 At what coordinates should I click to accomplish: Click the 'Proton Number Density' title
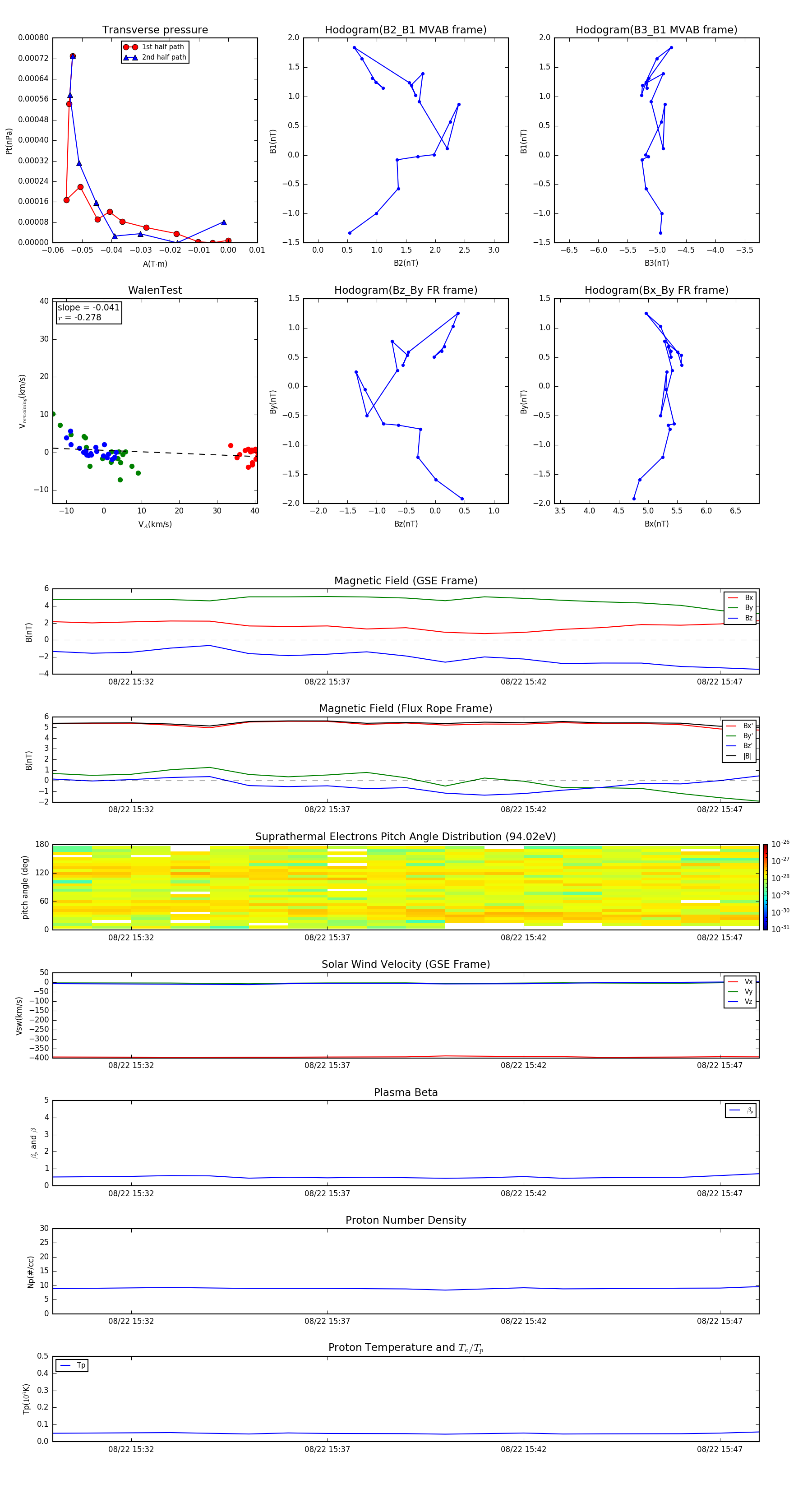406,1220
